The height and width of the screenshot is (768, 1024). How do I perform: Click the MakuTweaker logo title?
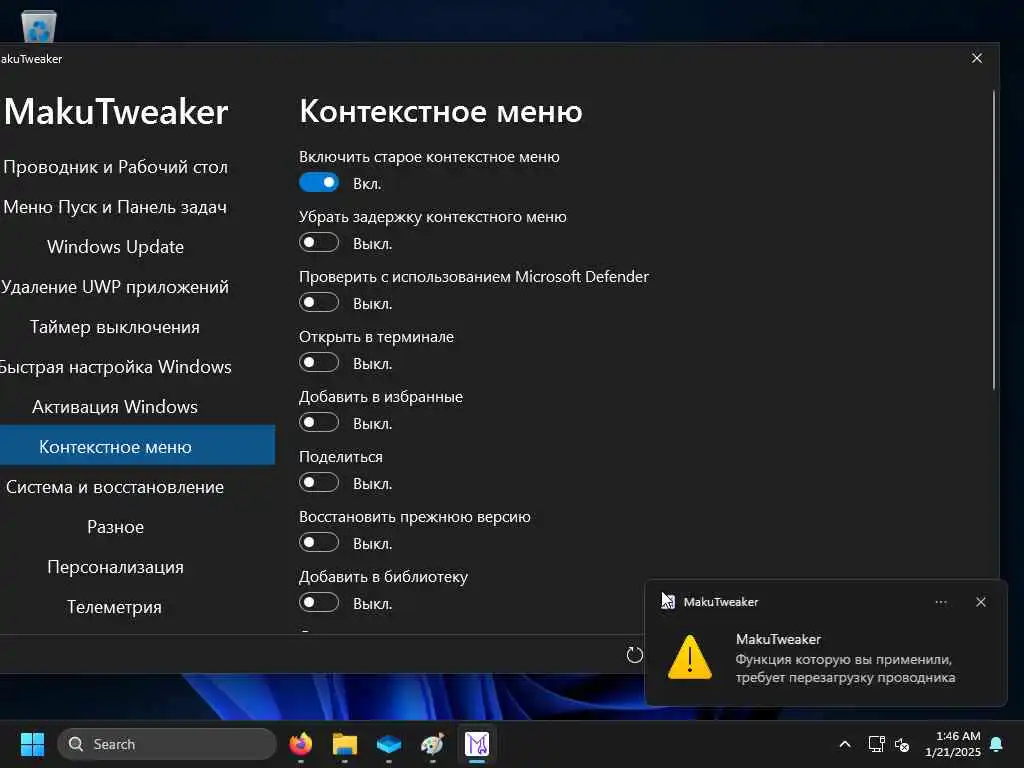point(116,112)
